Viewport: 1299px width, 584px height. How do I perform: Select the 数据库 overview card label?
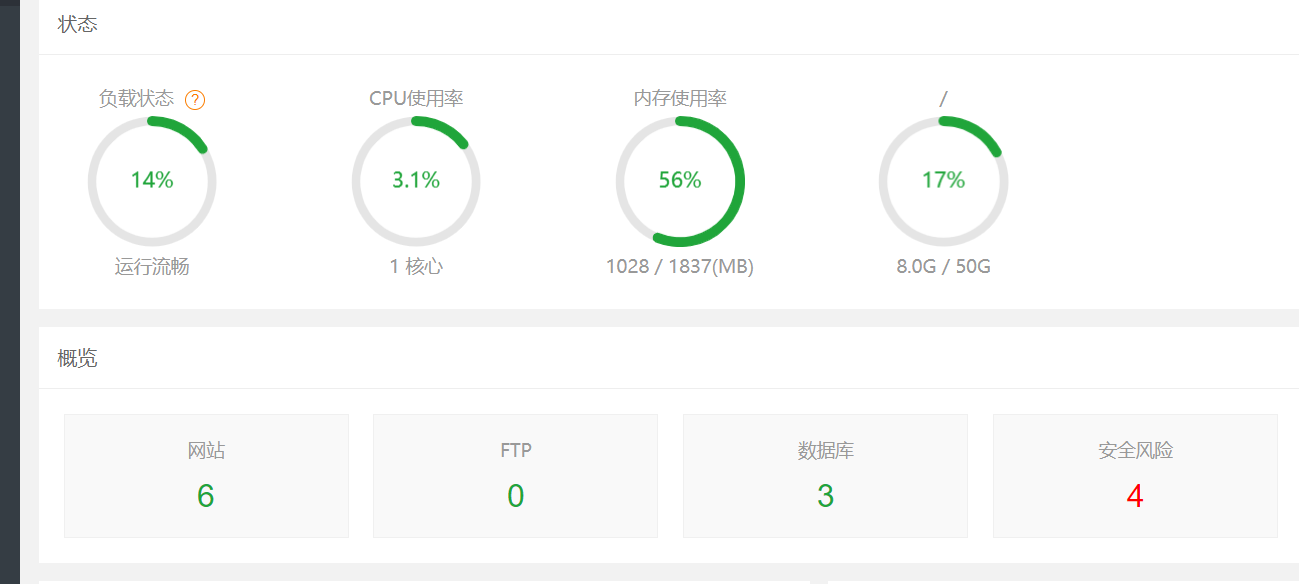pyautogui.click(x=825, y=451)
